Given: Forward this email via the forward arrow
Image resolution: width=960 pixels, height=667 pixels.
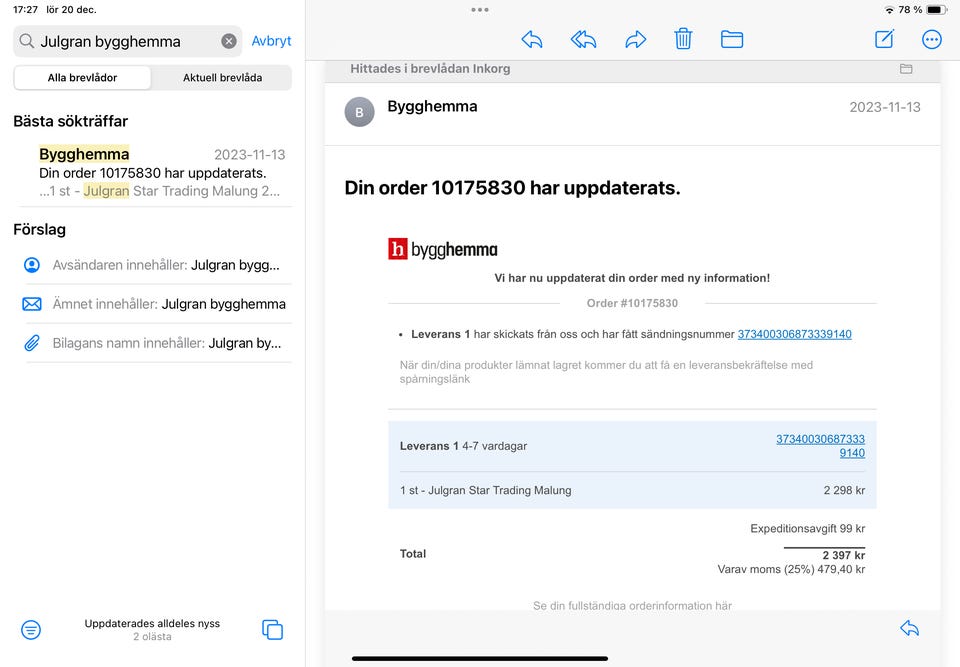Looking at the screenshot, I should 636,40.
